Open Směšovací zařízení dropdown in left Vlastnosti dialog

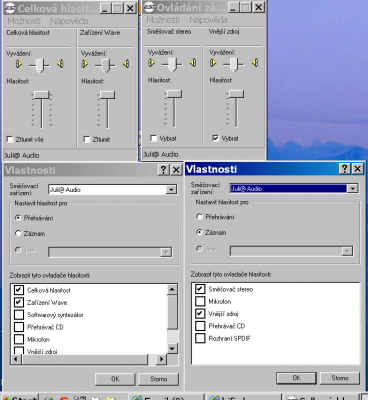[x=171, y=190]
